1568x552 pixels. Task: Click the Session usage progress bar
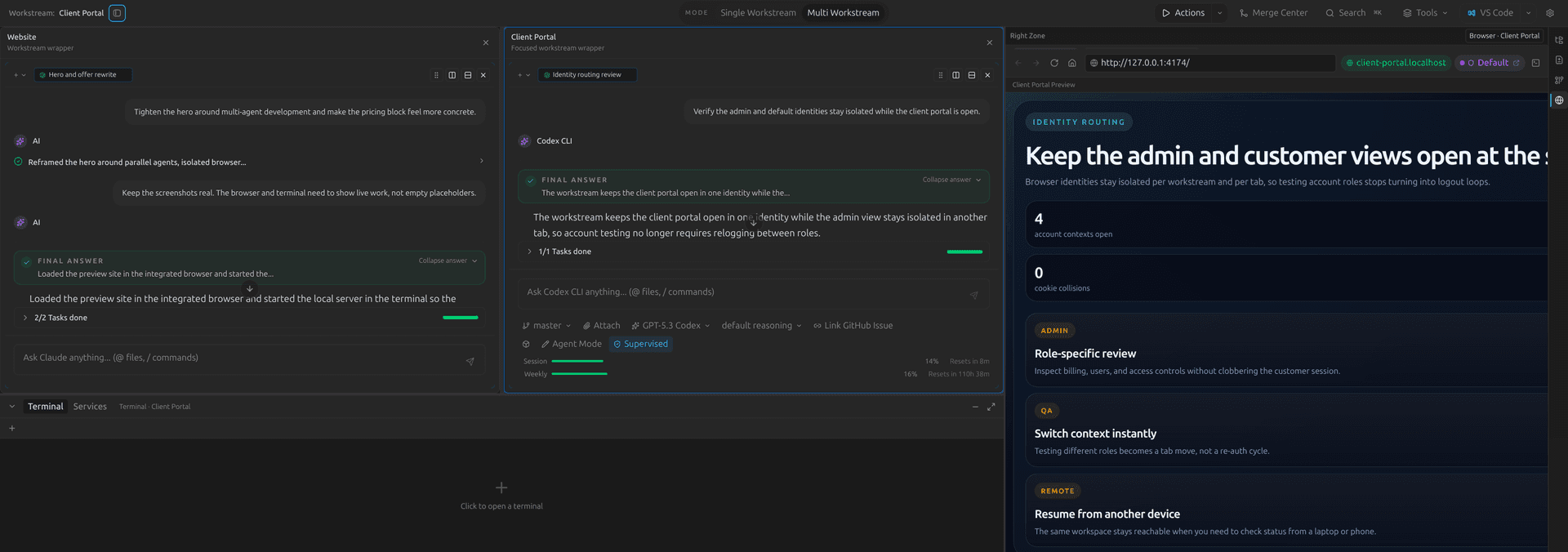point(577,361)
